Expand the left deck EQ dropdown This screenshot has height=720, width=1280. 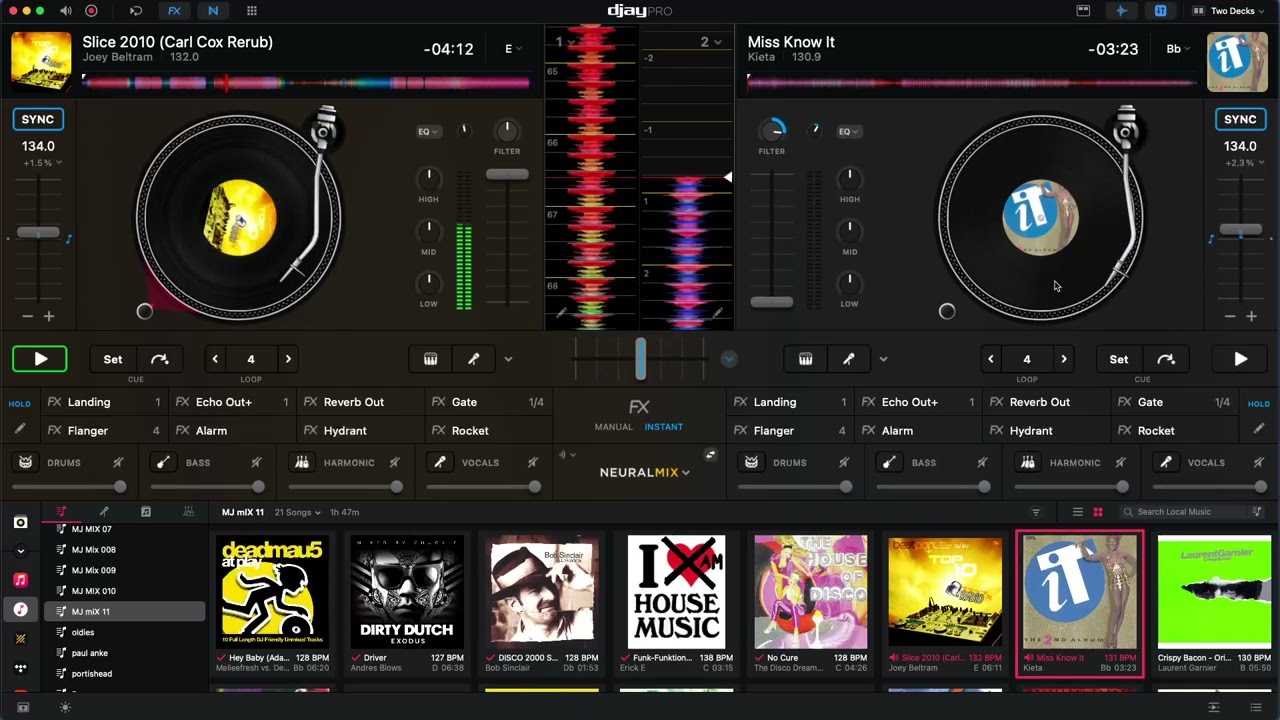[429, 131]
